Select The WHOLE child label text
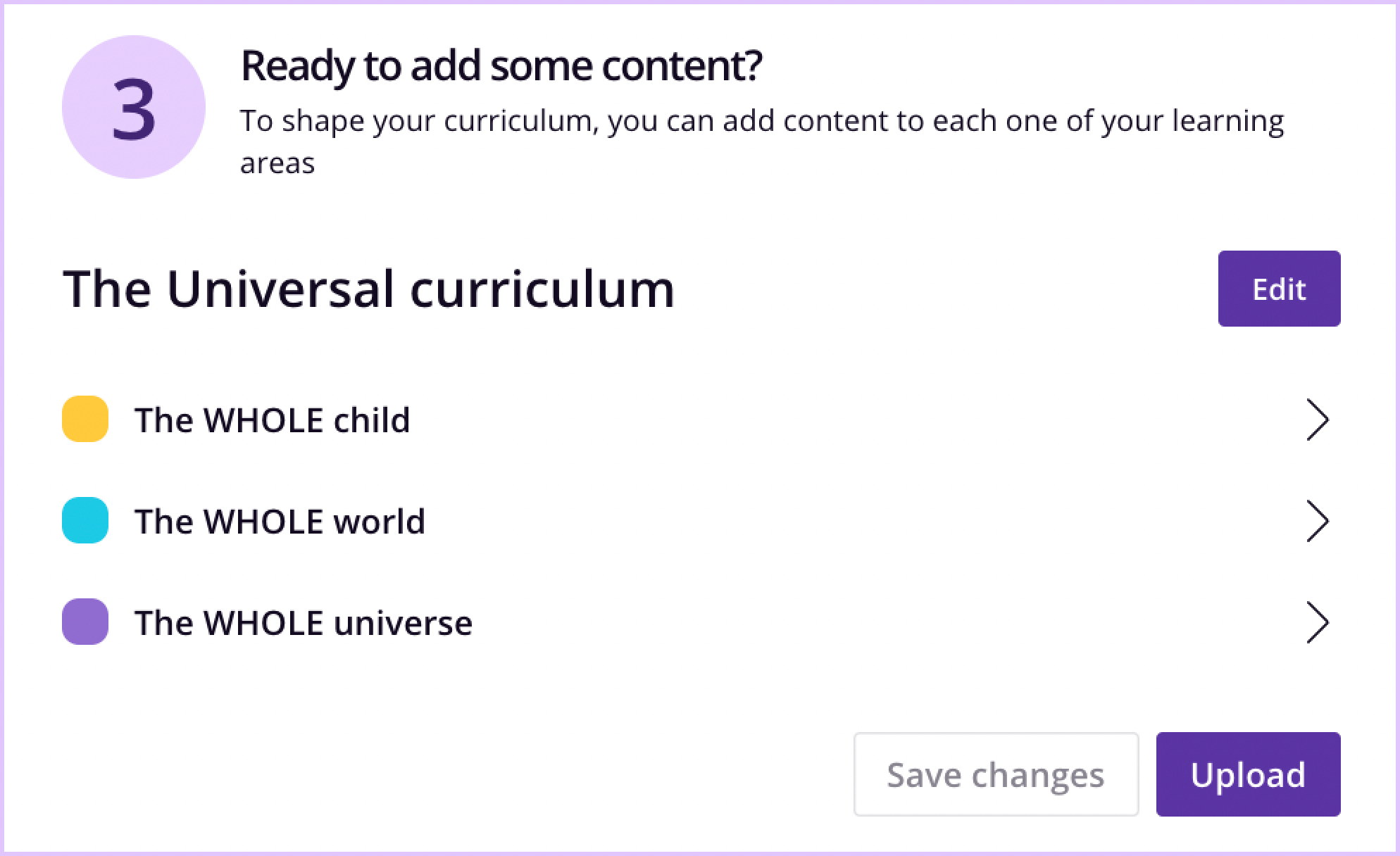The image size is (1400, 856). (x=273, y=420)
